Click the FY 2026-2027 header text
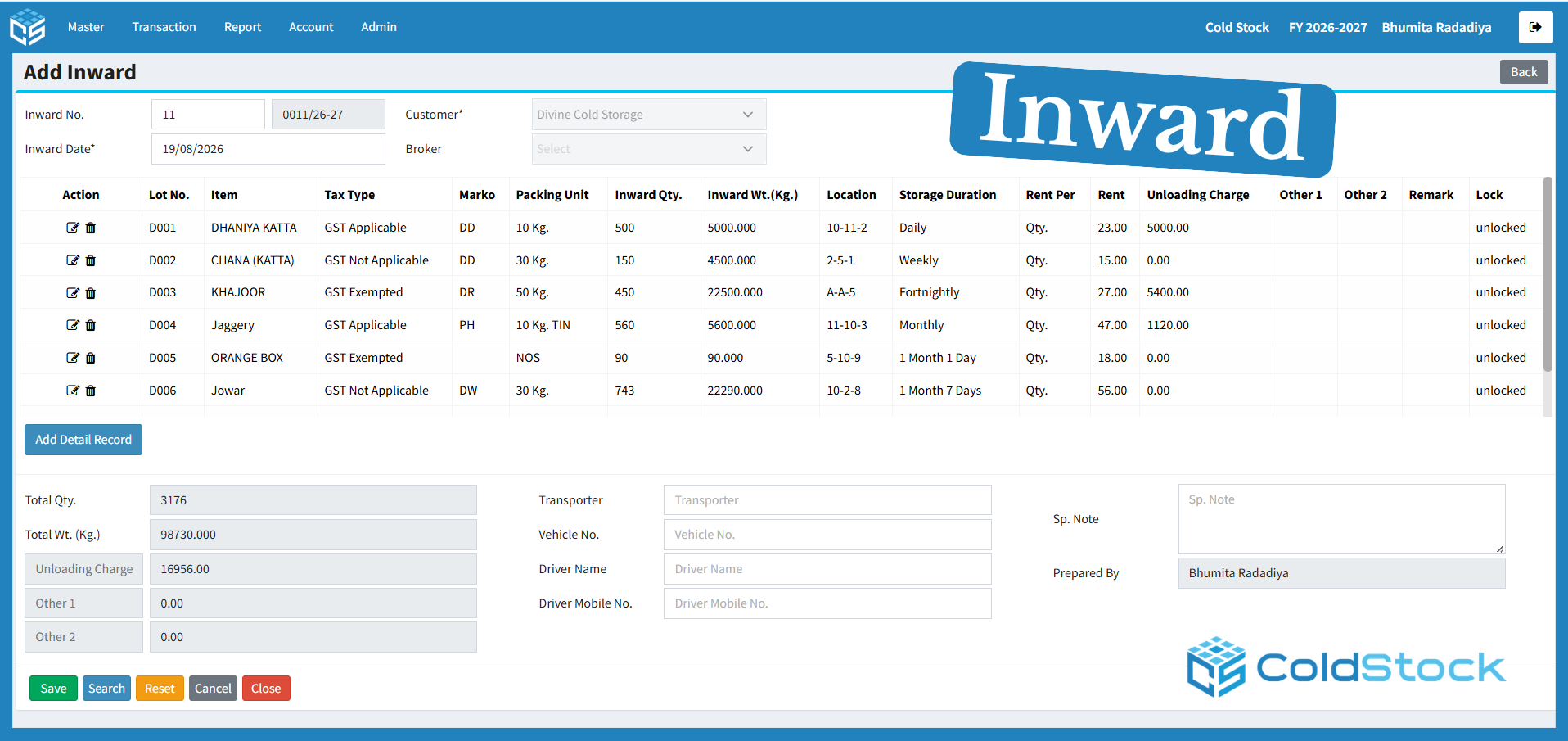Screen dimensions: 1568x741 [x=1328, y=27]
